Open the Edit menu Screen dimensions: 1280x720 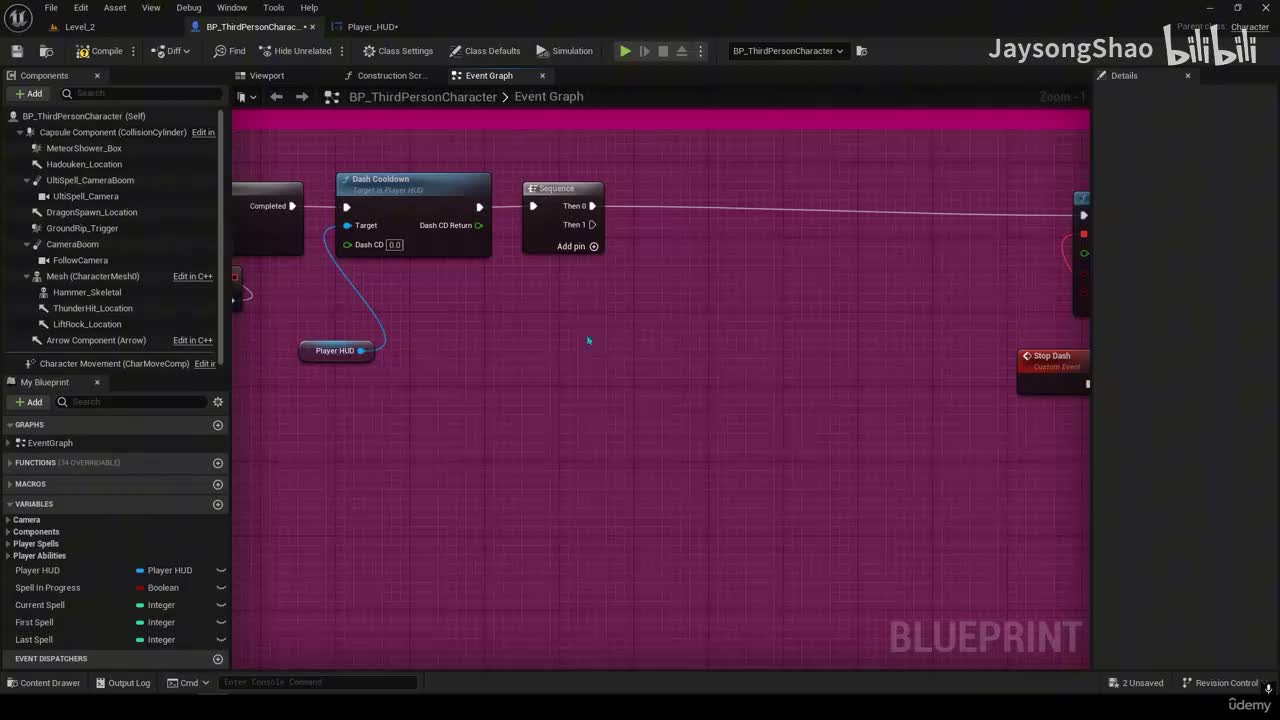click(81, 8)
